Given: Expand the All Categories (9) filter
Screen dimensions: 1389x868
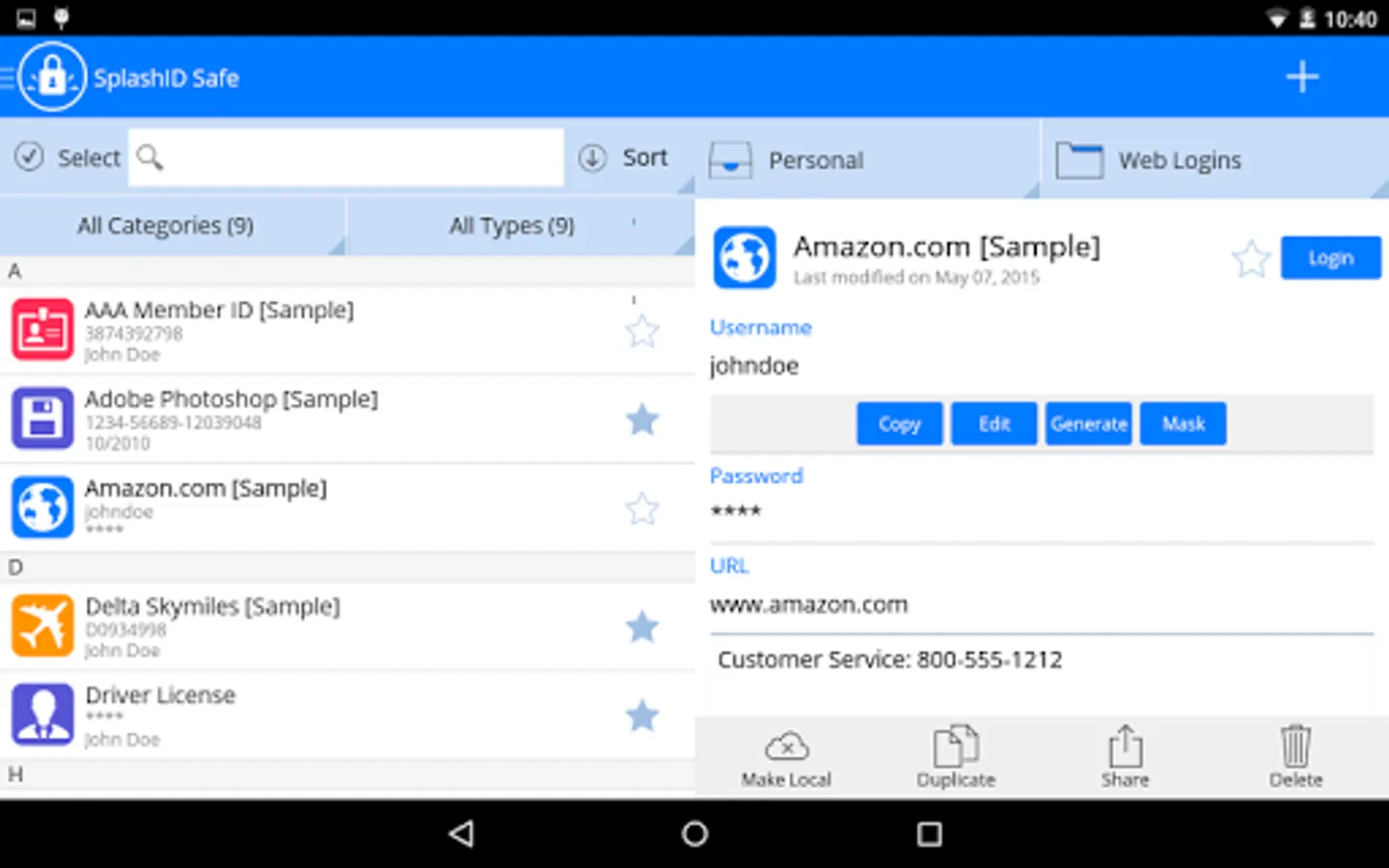Looking at the screenshot, I should pos(173,227).
